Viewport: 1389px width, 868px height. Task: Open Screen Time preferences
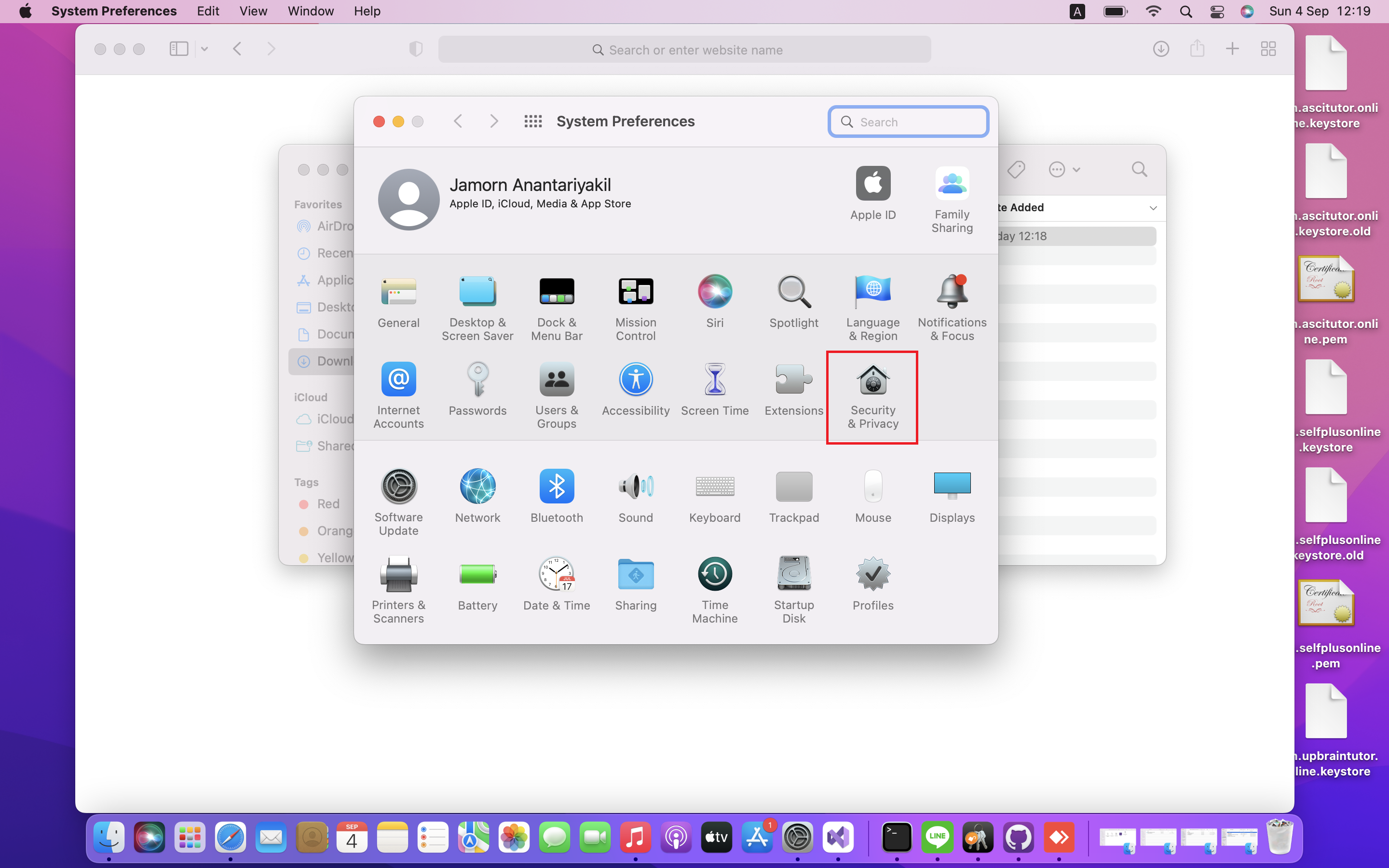coord(715,390)
